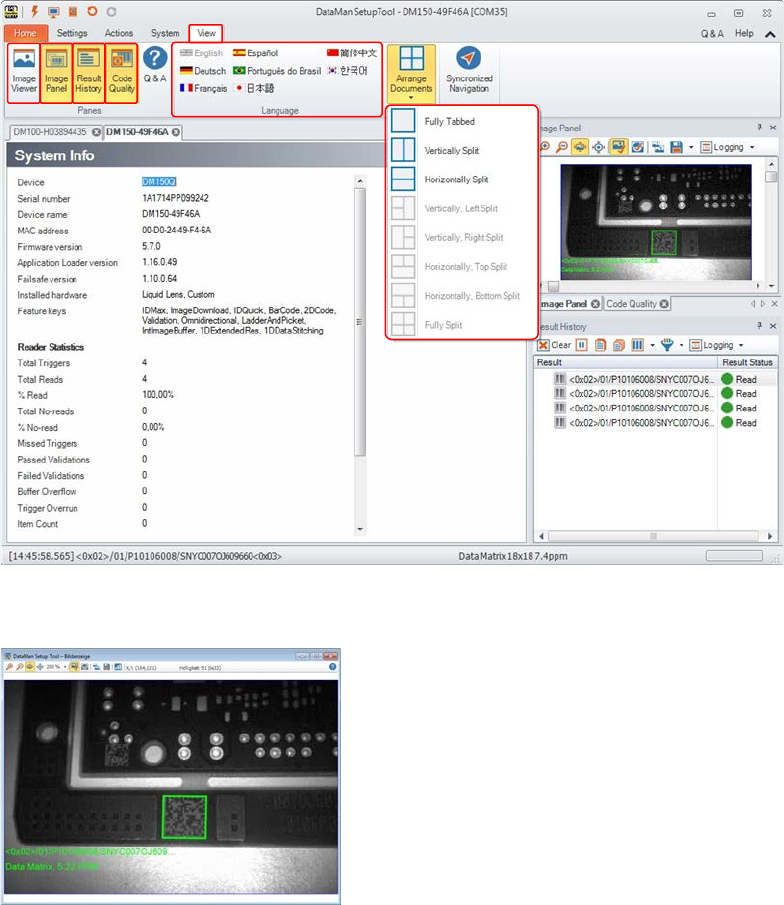784x905 pixels.
Task: Select the Image Panel bottom tab
Action: point(563,304)
